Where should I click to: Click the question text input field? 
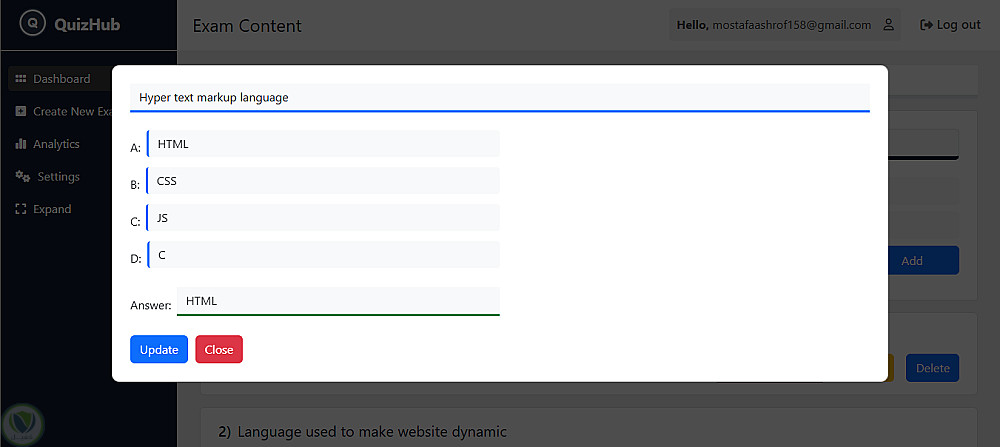(500, 97)
